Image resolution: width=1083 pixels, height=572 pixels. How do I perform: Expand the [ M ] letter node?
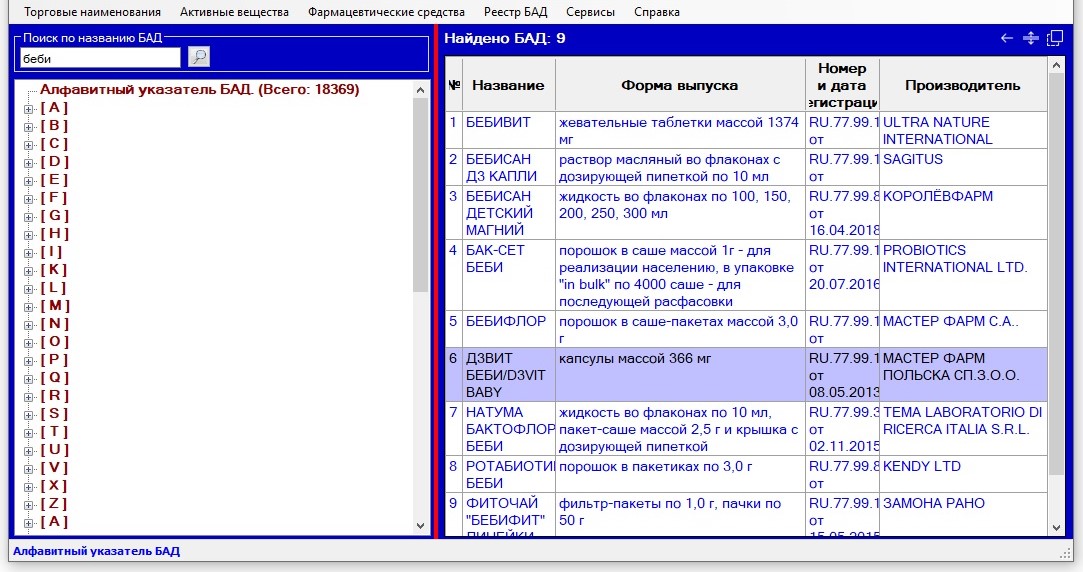[x=29, y=306]
